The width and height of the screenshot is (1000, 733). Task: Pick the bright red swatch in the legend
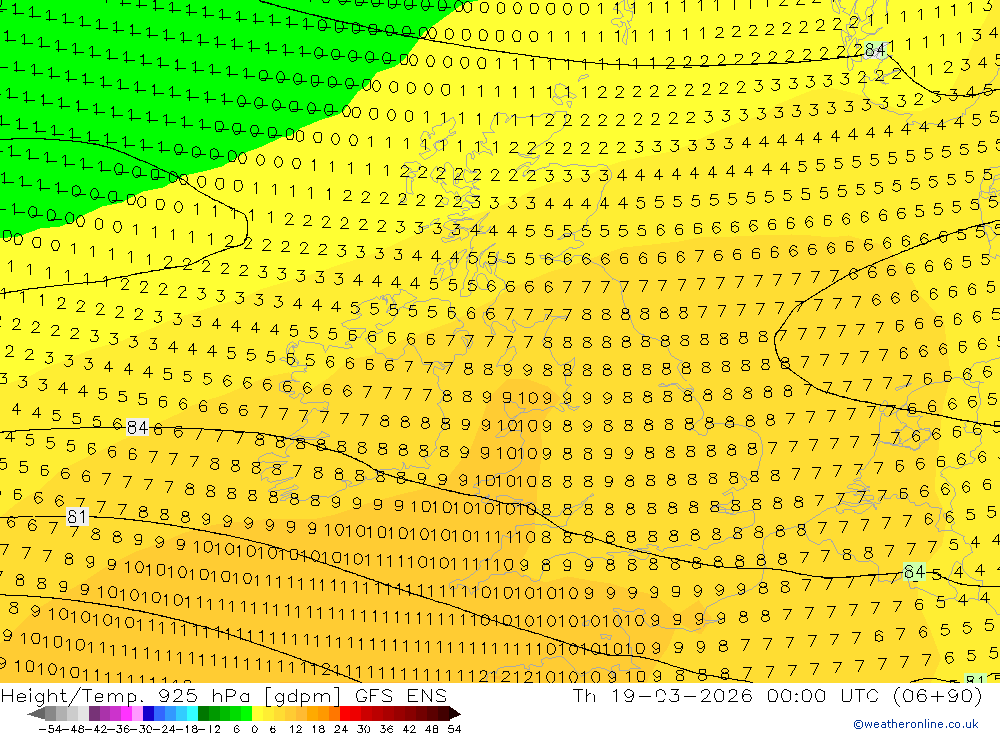pyautogui.click(x=345, y=714)
